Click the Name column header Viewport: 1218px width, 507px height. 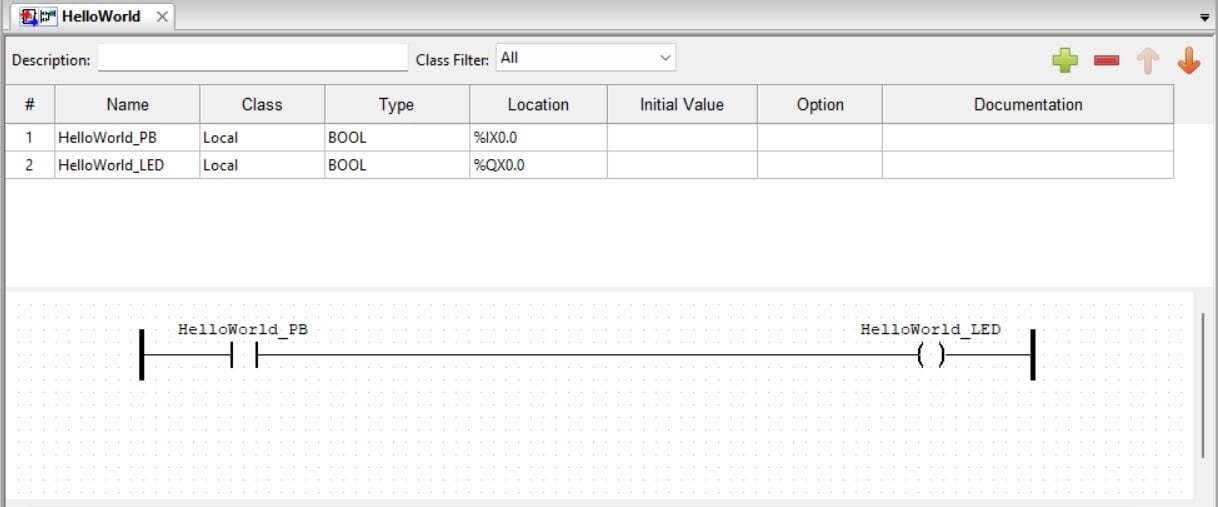(127, 104)
